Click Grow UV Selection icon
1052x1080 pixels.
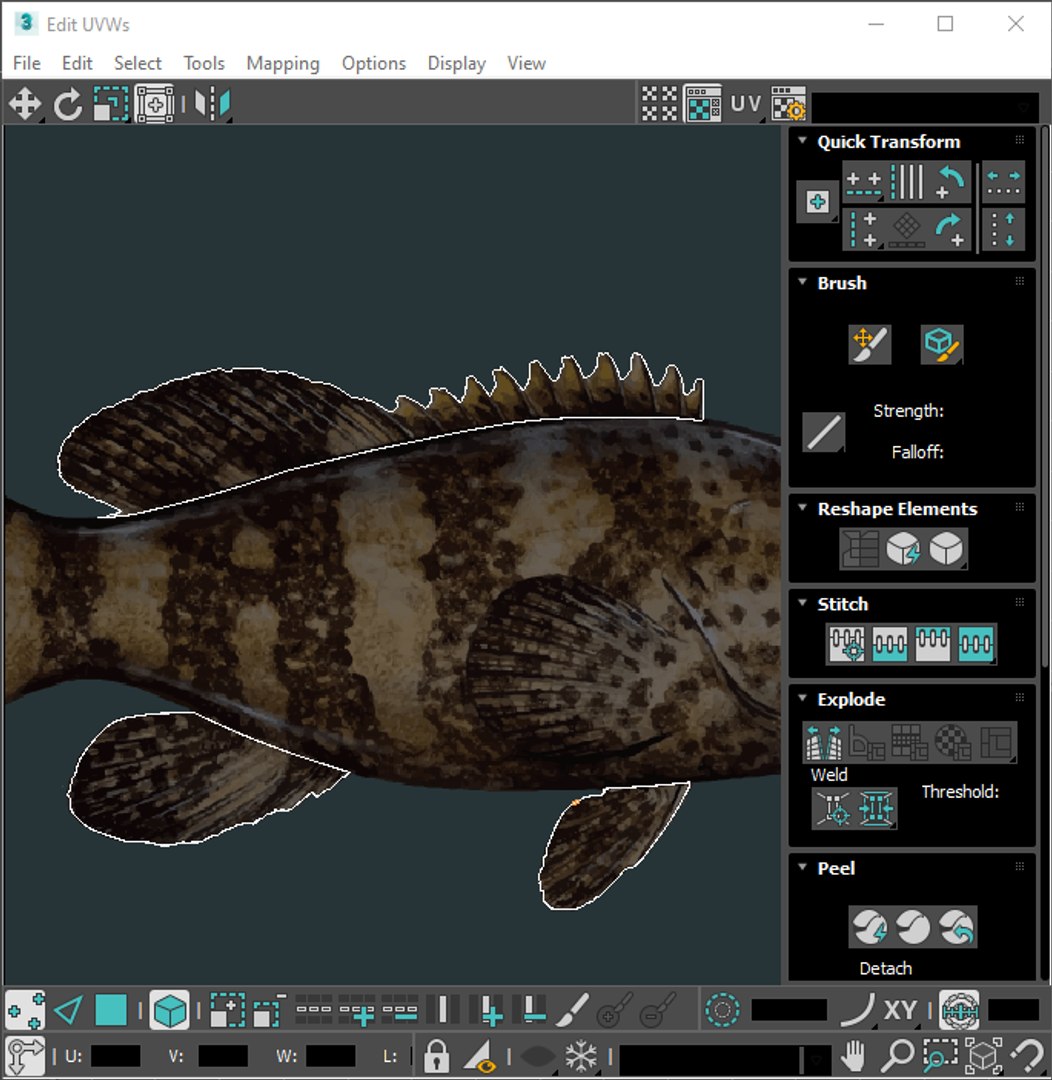(x=227, y=1011)
